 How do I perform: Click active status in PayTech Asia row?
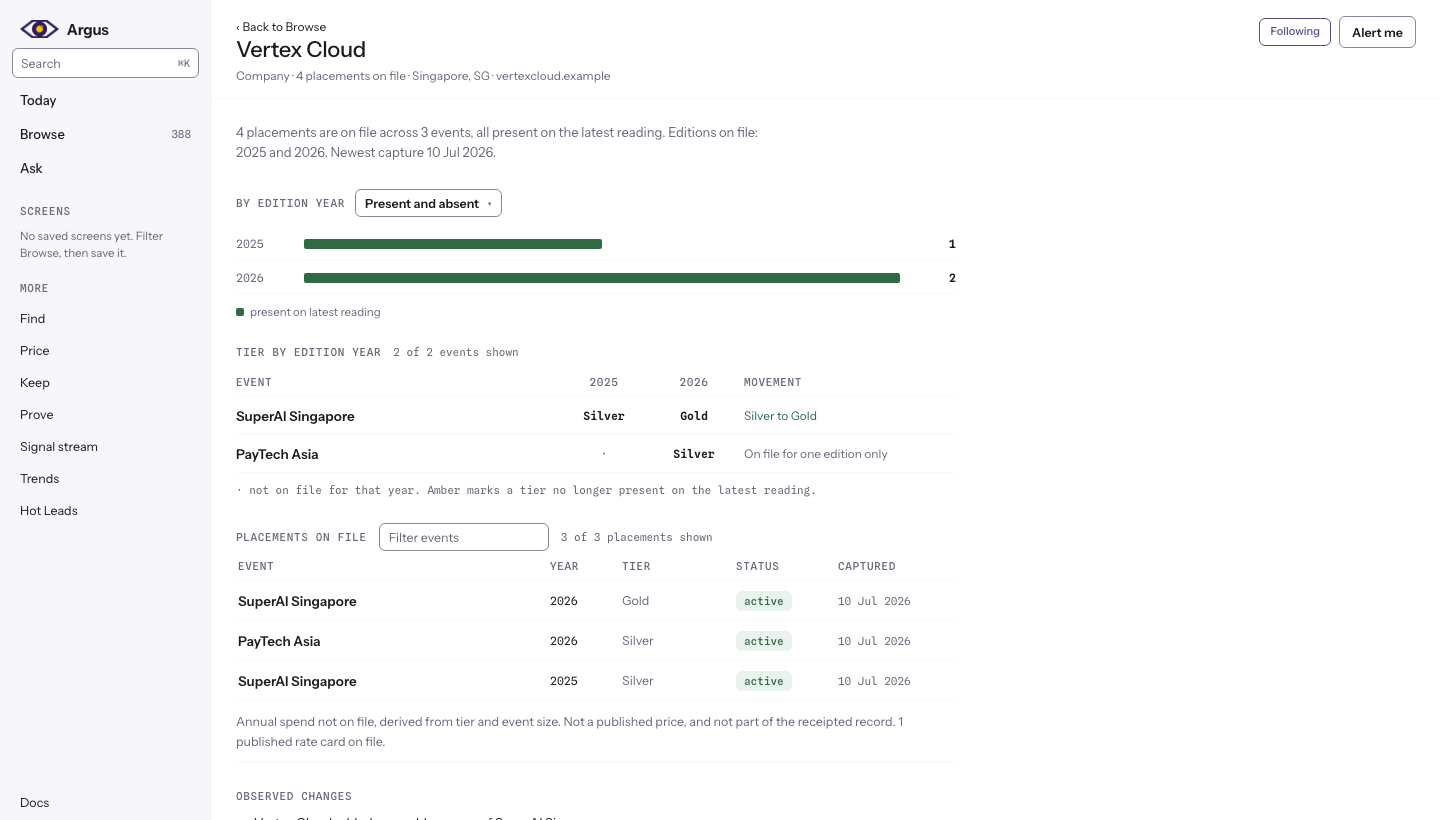point(764,641)
